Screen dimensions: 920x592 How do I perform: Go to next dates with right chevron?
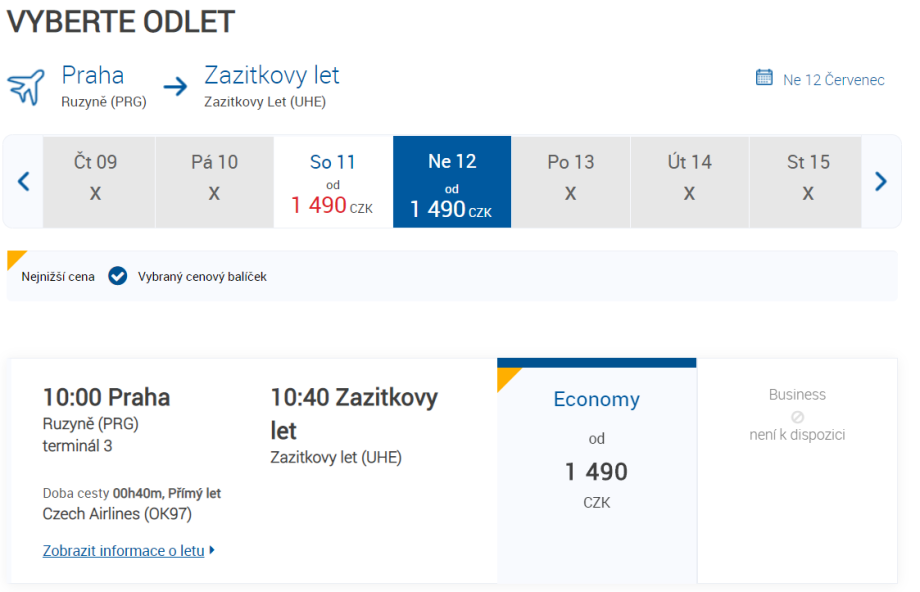[x=881, y=181]
